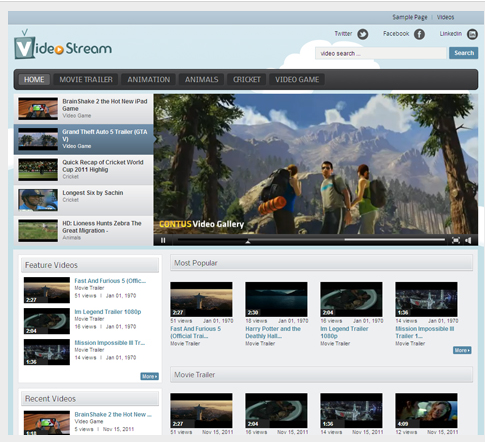This screenshot has height=442, width=485.
Task: Select BrainShake 2 iPad Game playlist item
Action: click(x=83, y=109)
